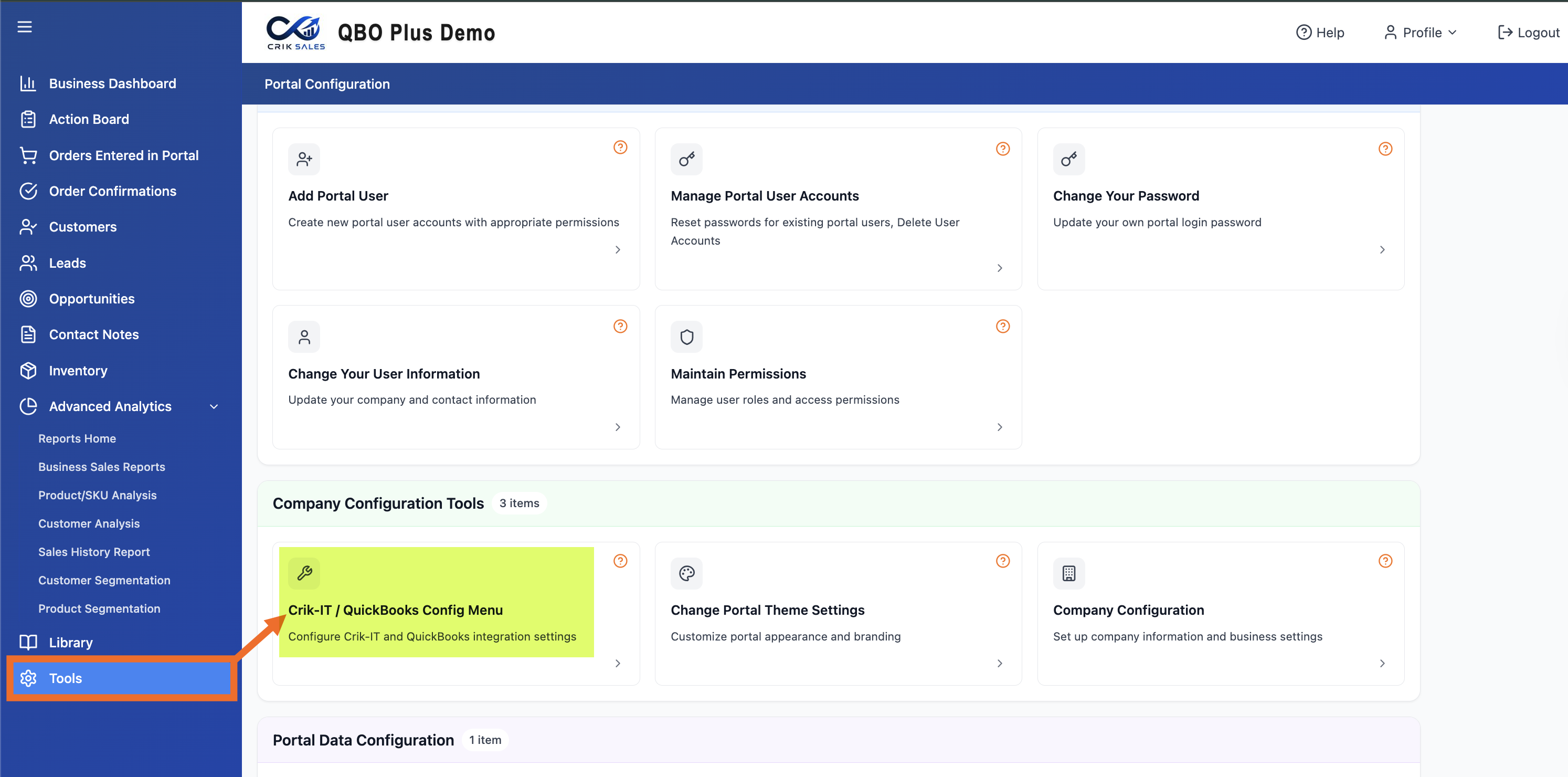Show help for Company Configuration
The image size is (1568, 777).
pyautogui.click(x=1385, y=561)
